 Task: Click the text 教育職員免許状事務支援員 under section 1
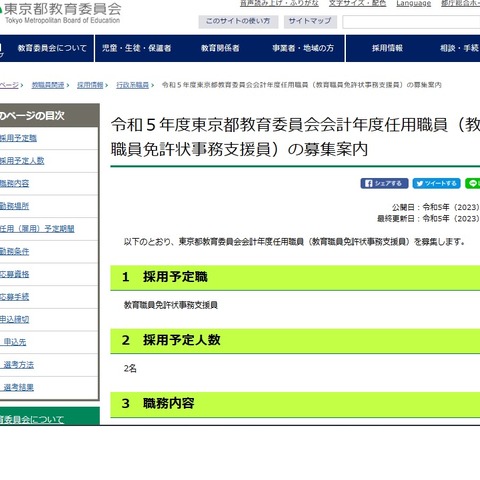[x=171, y=305]
